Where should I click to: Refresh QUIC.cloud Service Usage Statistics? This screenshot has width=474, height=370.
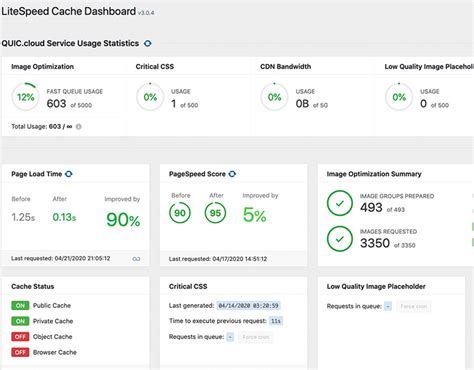click(148, 43)
